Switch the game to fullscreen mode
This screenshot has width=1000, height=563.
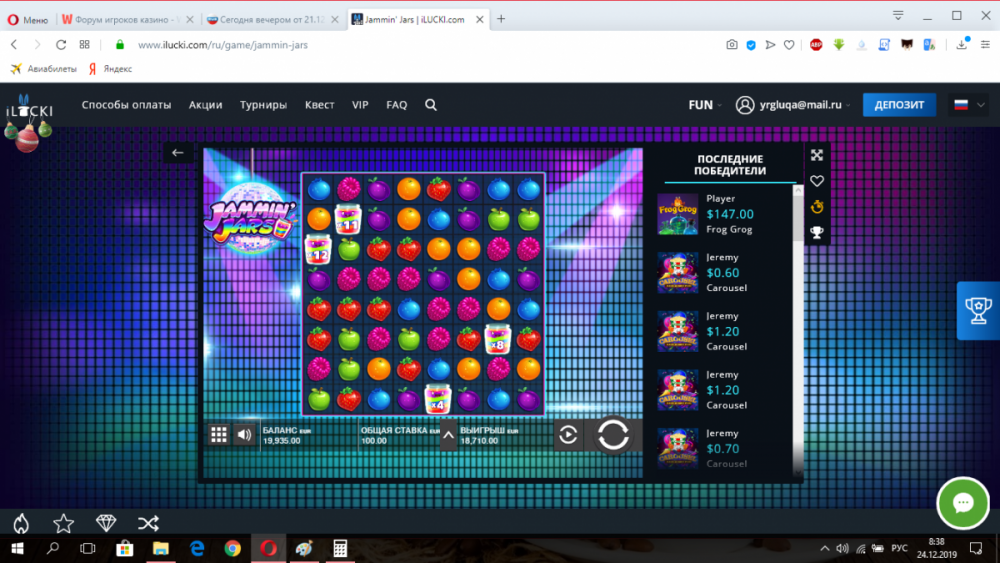[817, 155]
